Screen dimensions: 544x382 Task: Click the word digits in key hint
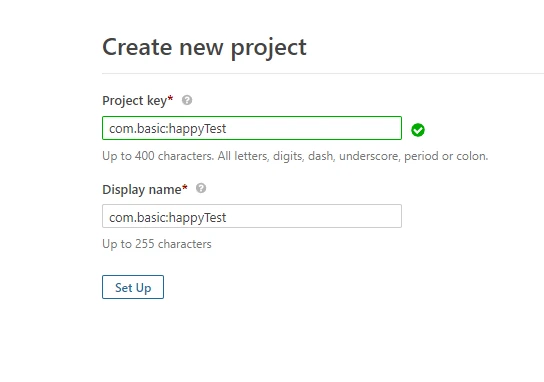click(288, 156)
